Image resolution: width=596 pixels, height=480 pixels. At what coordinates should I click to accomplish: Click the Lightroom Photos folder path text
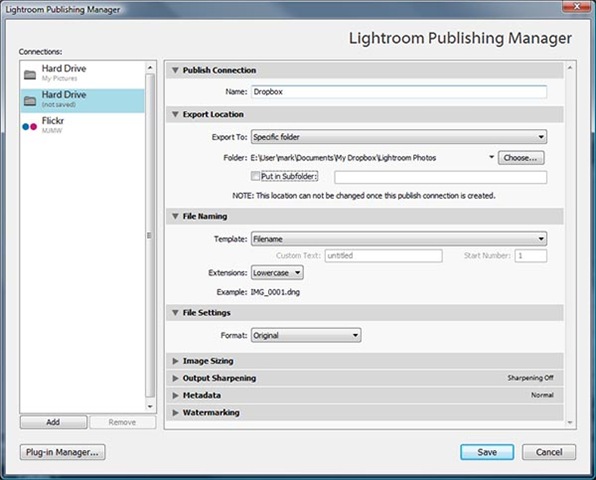(x=343, y=158)
